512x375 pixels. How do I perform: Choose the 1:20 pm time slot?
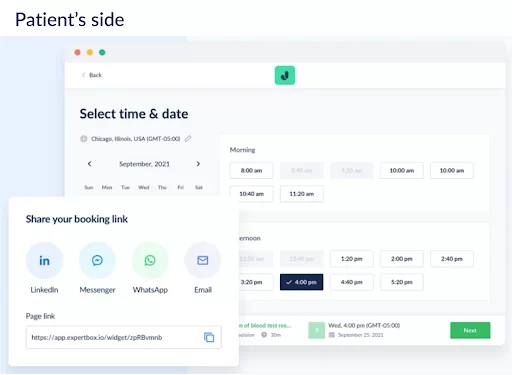coord(352,259)
